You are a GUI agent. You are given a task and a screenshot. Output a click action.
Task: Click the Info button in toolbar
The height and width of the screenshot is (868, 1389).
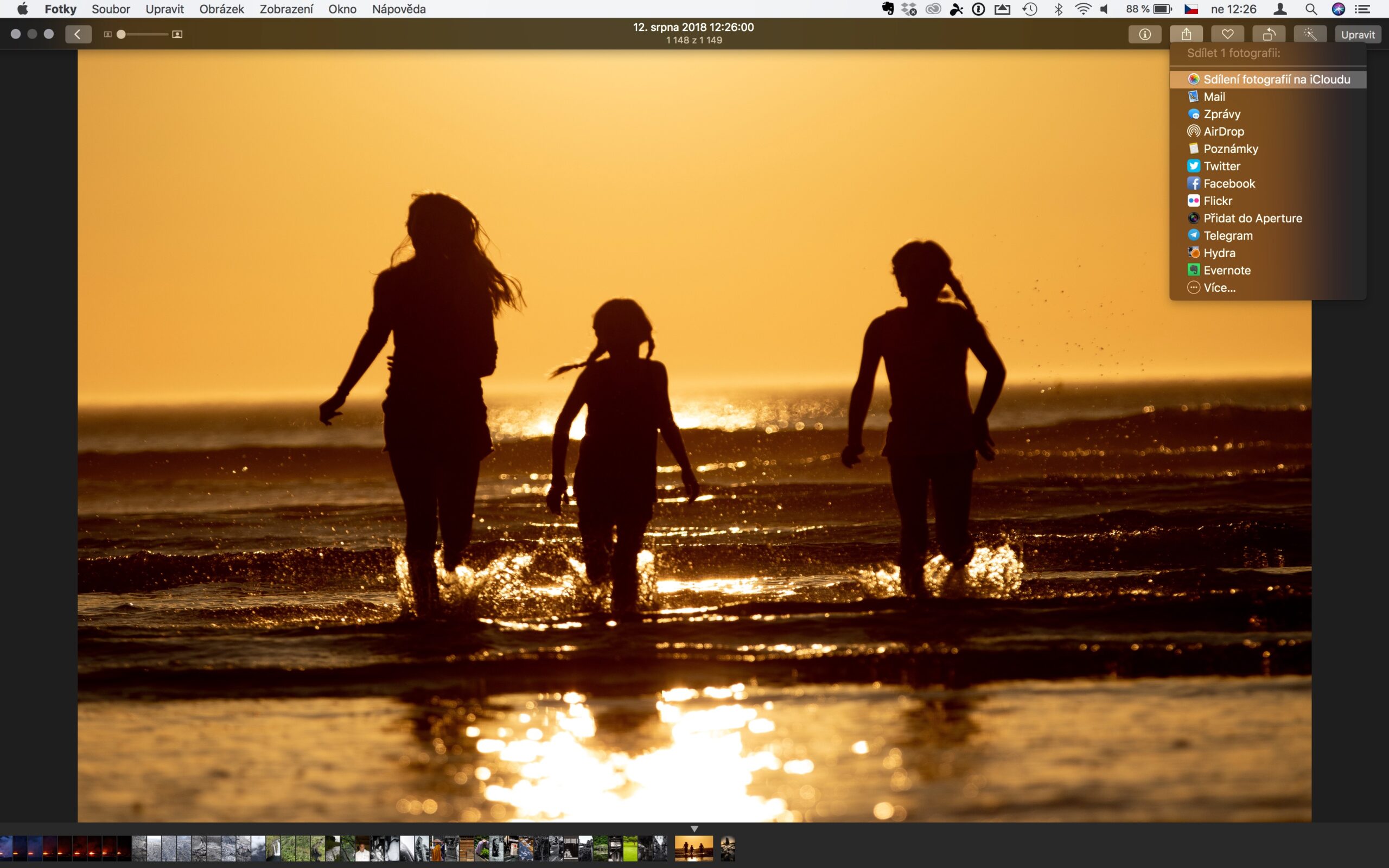(x=1144, y=34)
